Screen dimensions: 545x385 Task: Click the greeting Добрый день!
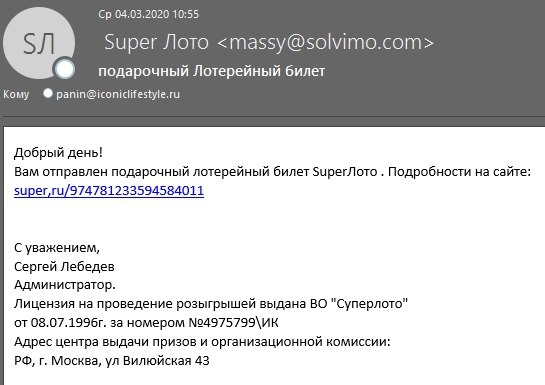pyautogui.click(x=58, y=153)
